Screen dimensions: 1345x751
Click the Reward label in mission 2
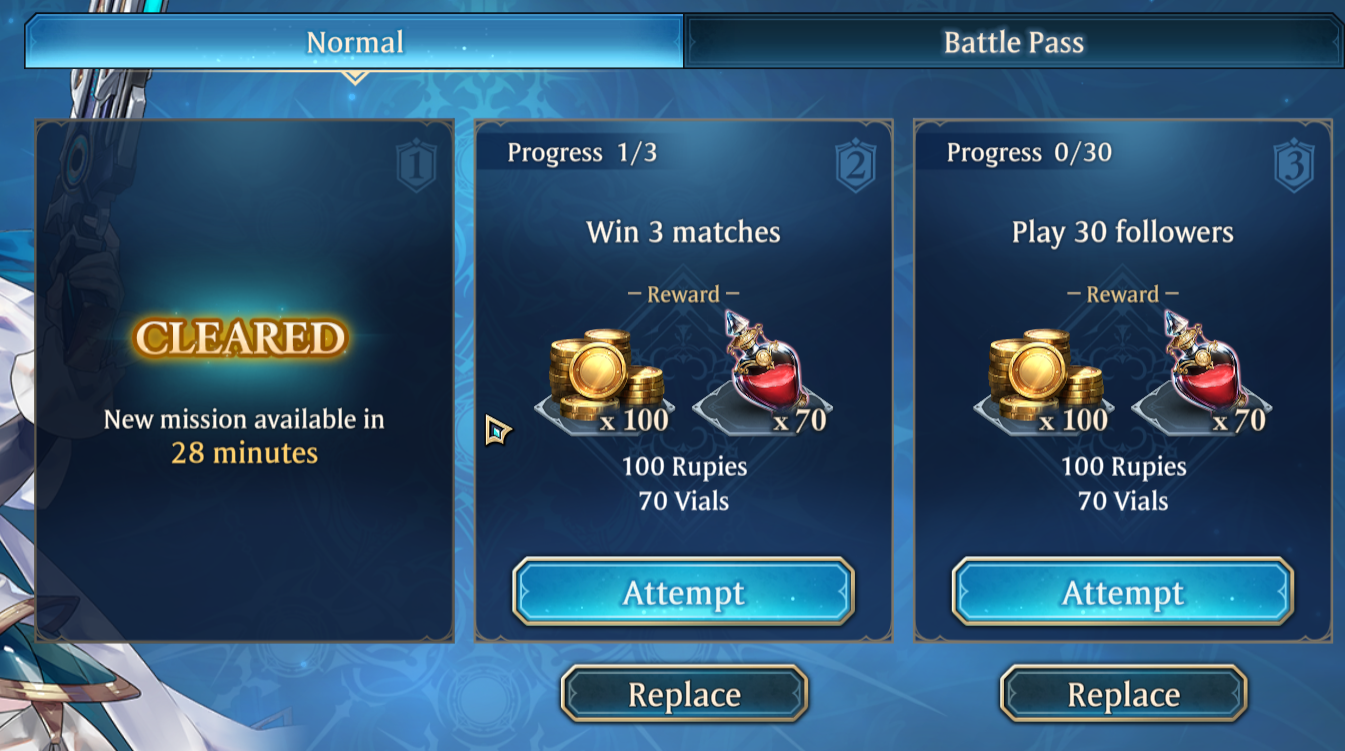(683, 294)
